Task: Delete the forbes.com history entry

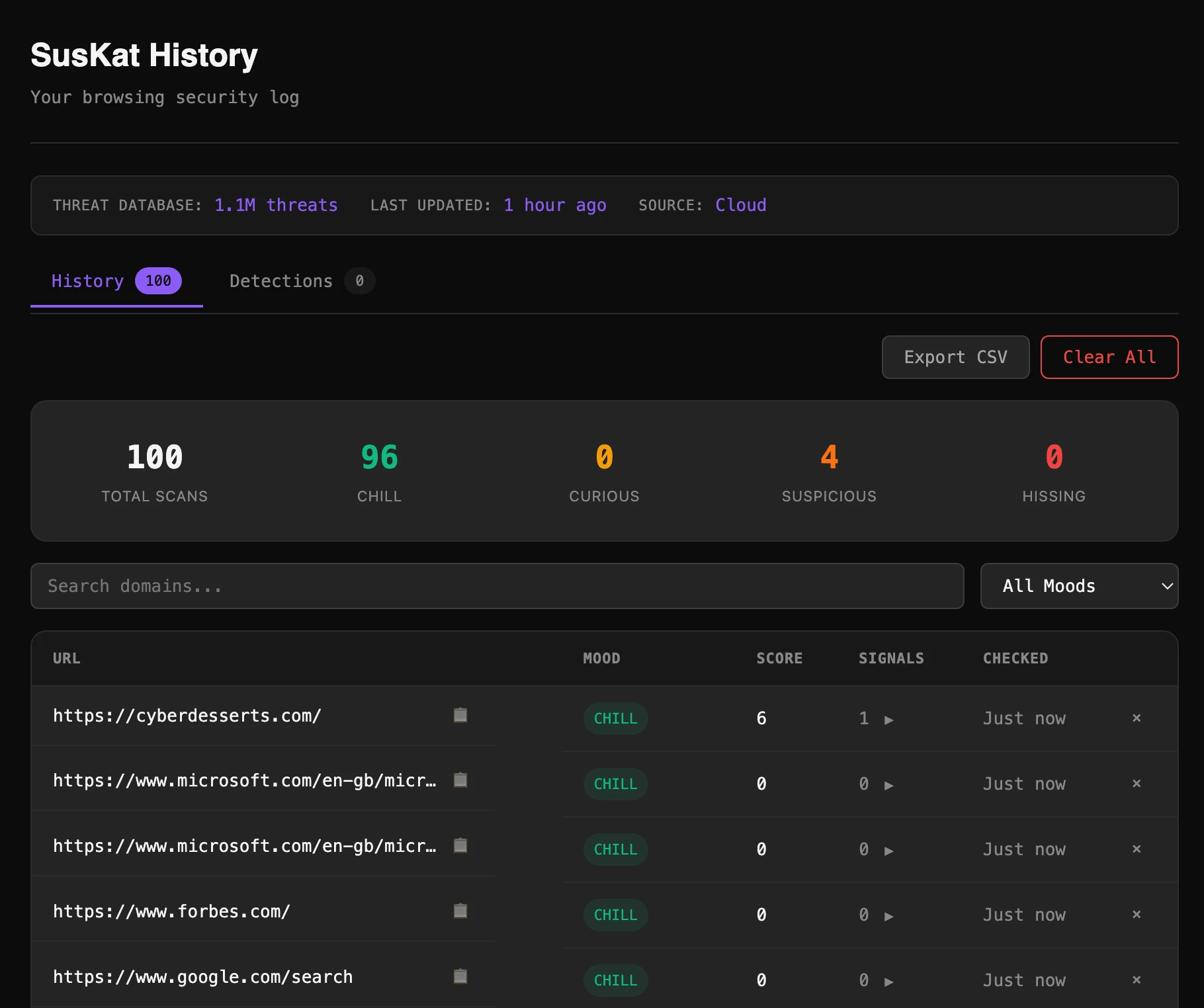Action: point(1137,915)
